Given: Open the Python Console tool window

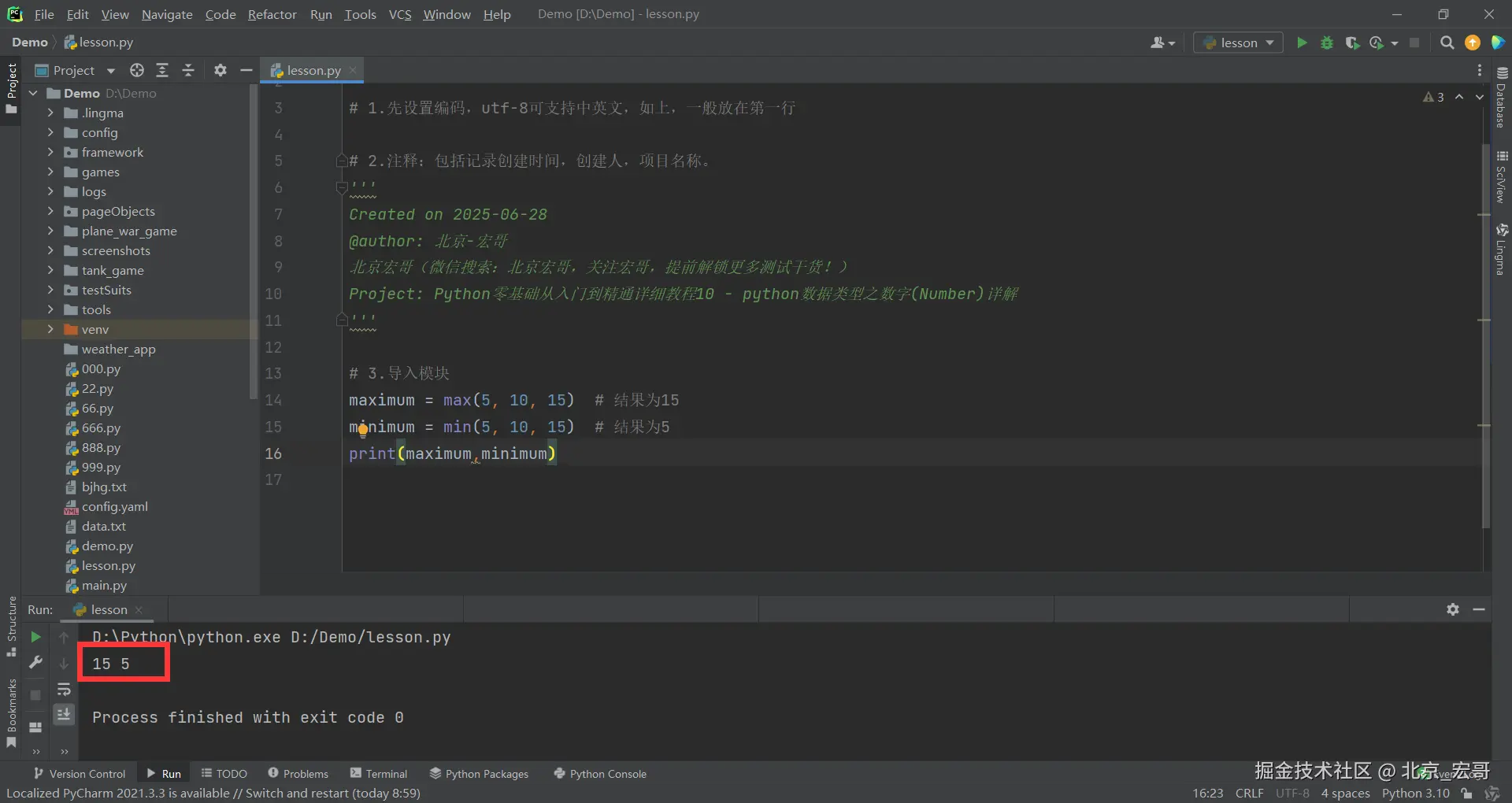Looking at the screenshot, I should point(600,774).
